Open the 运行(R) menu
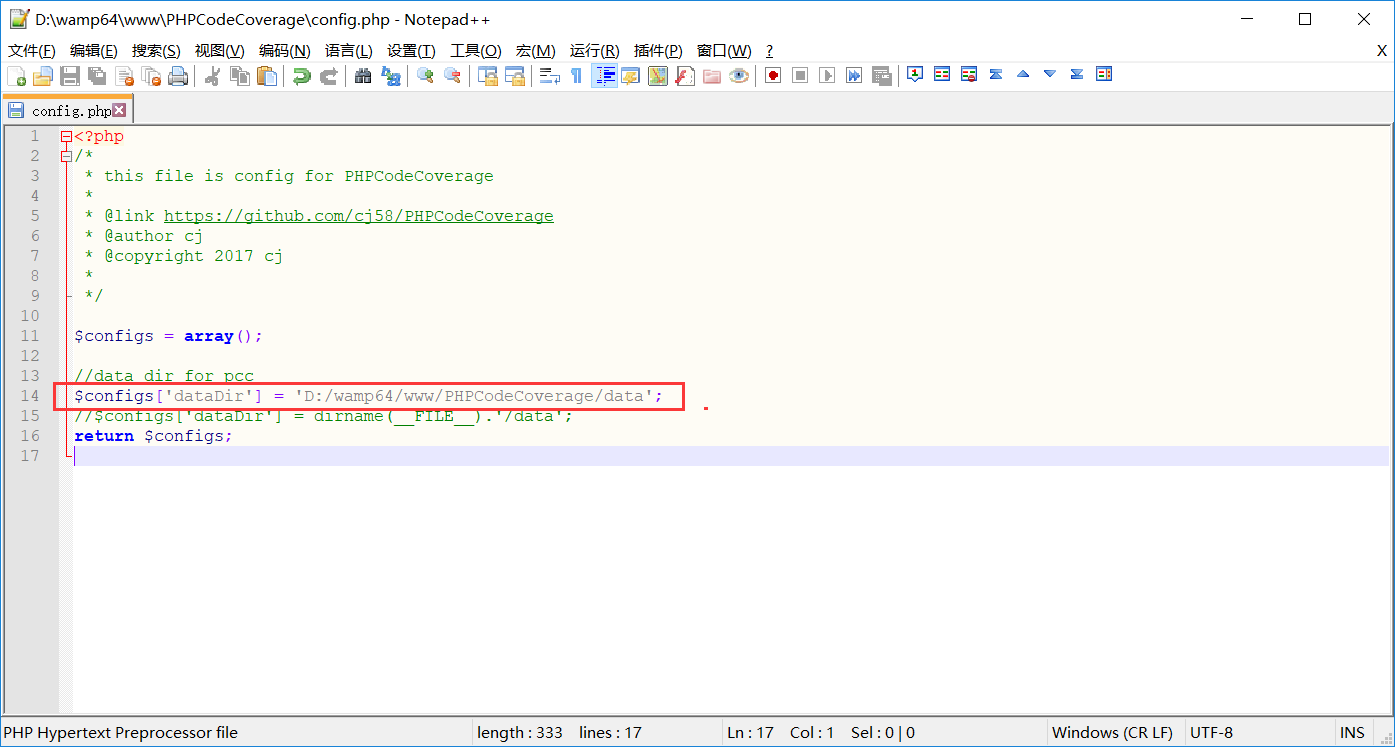 [x=595, y=51]
